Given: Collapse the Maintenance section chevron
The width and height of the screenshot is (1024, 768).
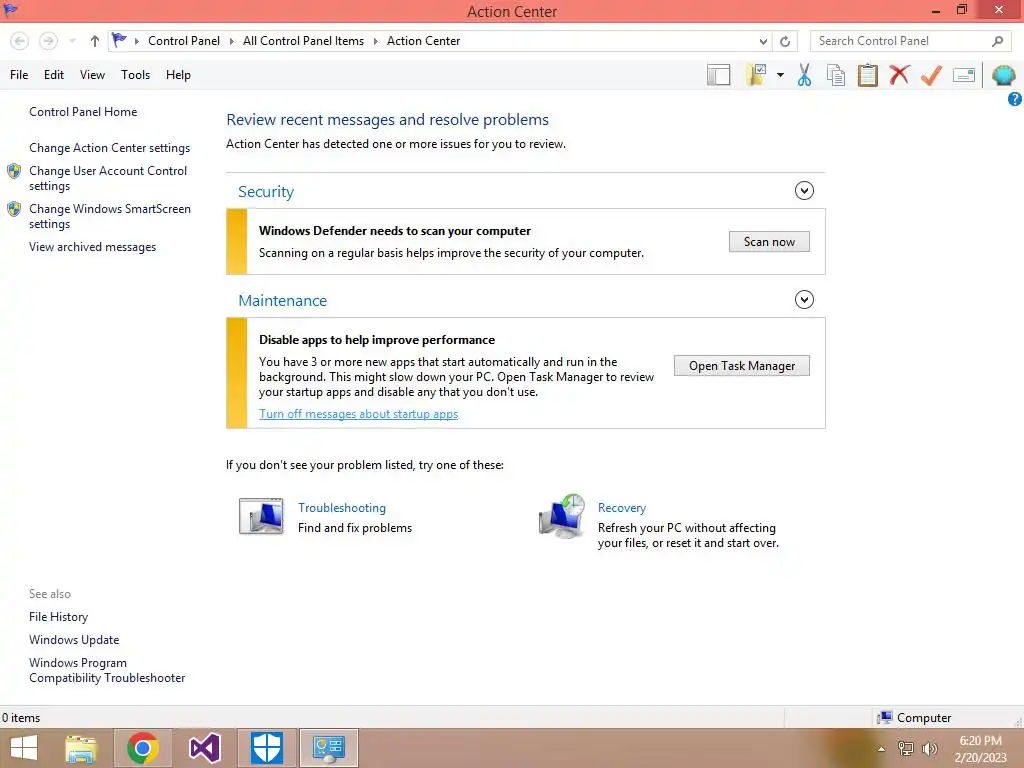Looking at the screenshot, I should click(804, 300).
